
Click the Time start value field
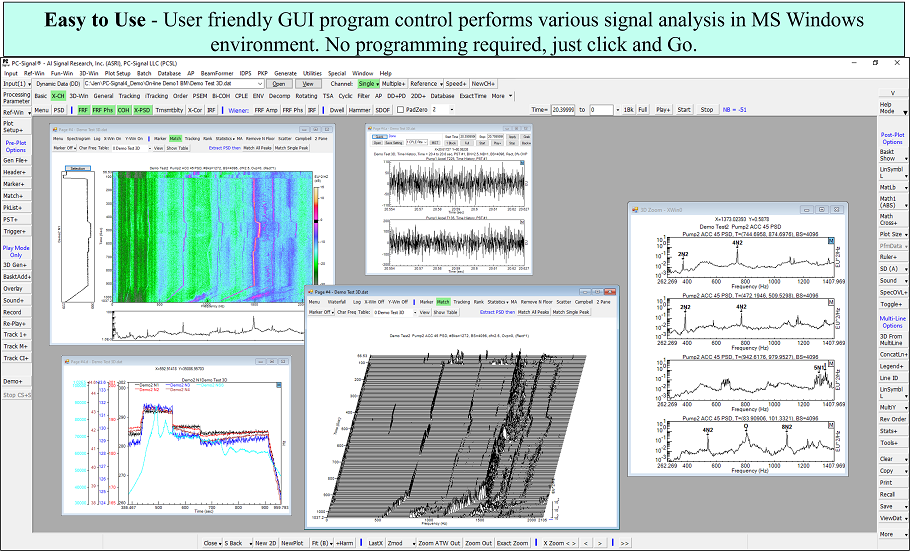pos(565,109)
